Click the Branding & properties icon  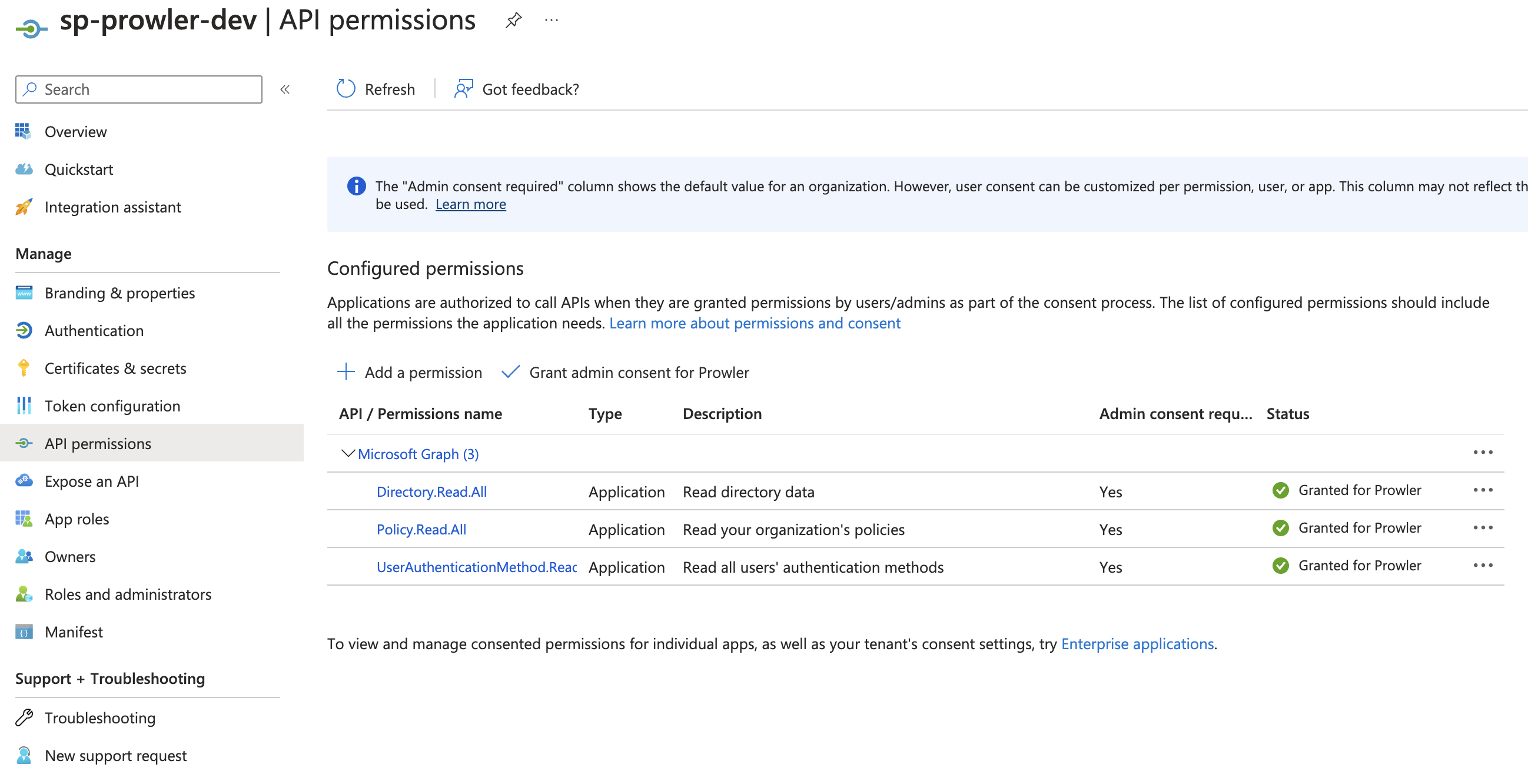(x=24, y=293)
